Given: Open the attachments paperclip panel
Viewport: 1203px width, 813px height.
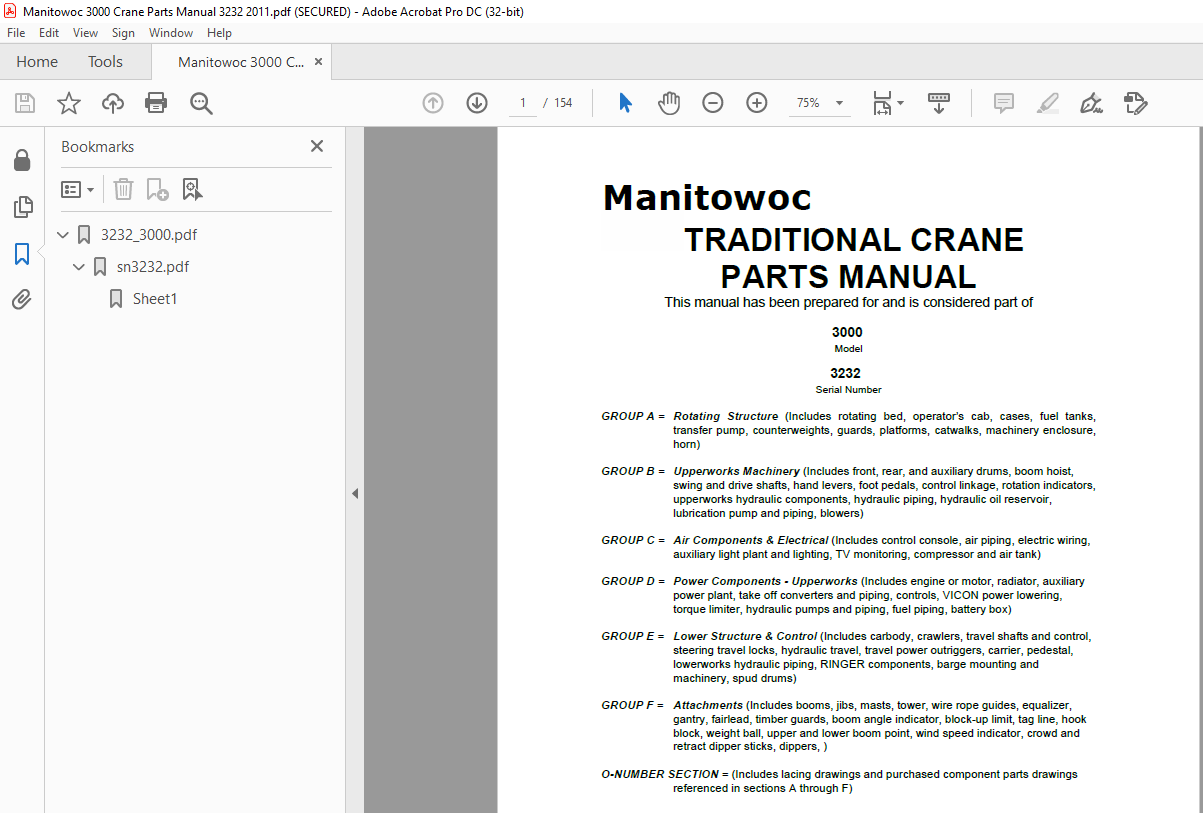Looking at the screenshot, I should [x=22, y=299].
